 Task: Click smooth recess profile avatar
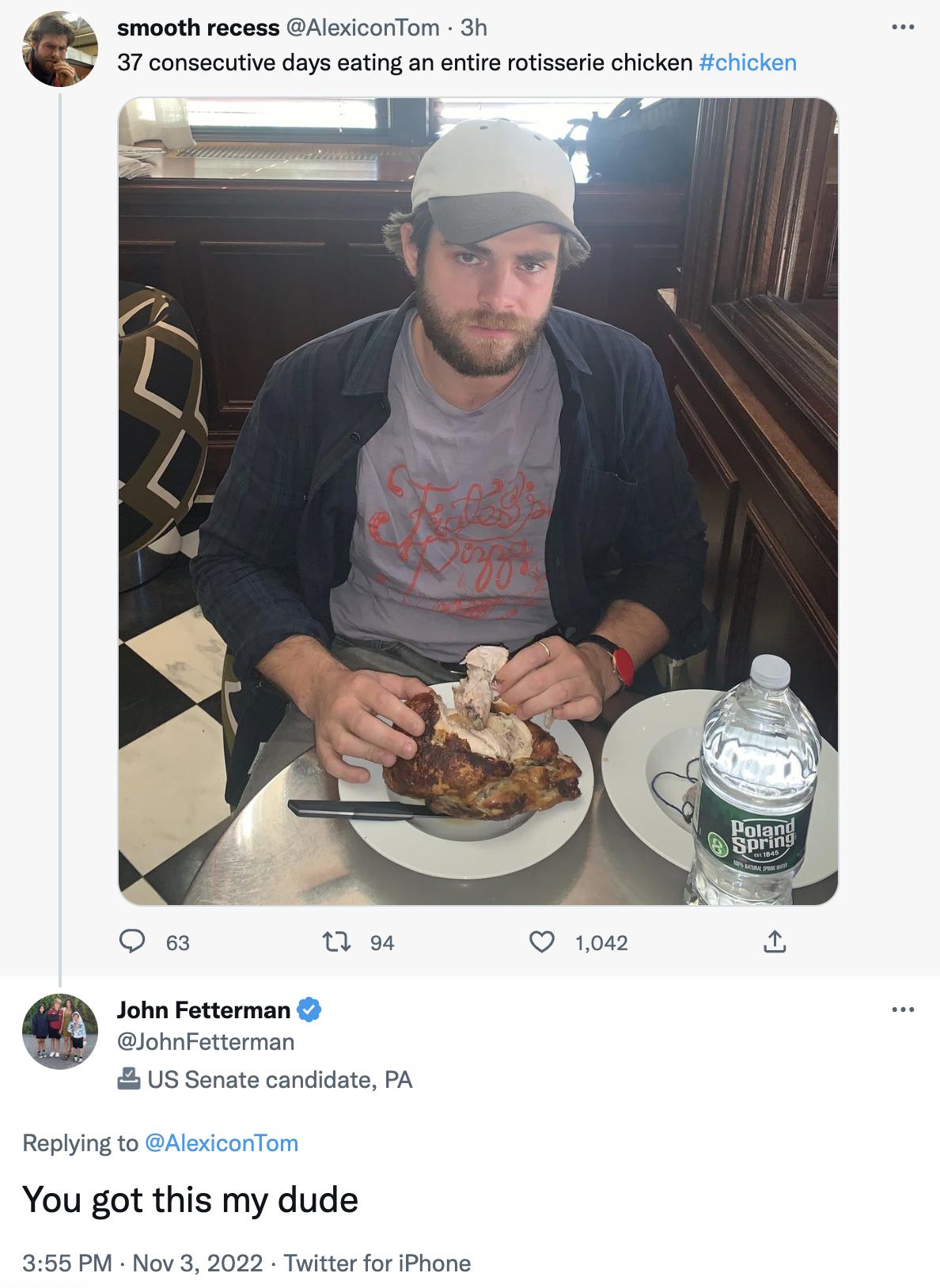[x=60, y=48]
